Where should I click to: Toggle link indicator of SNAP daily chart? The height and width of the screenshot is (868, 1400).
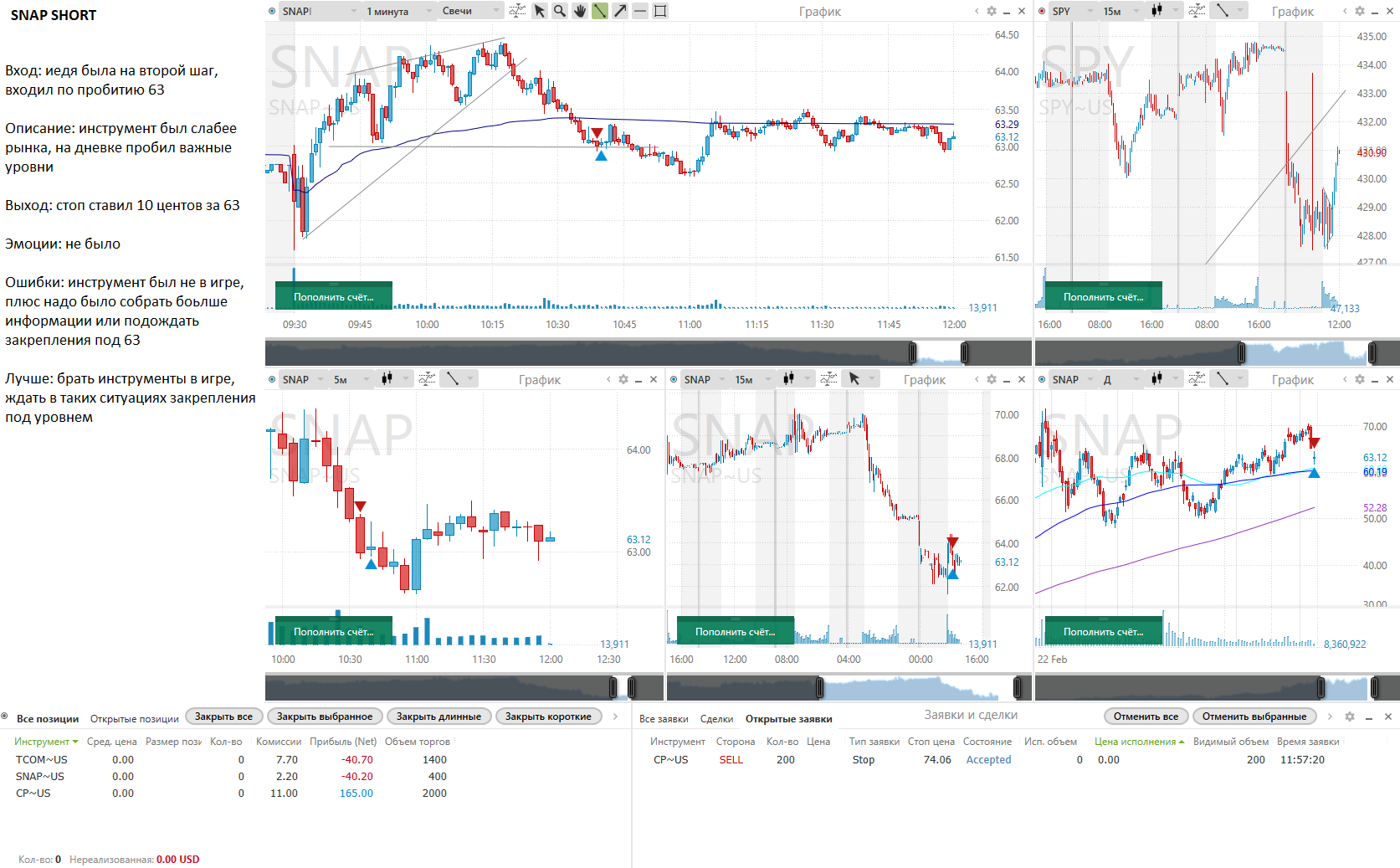click(1042, 379)
